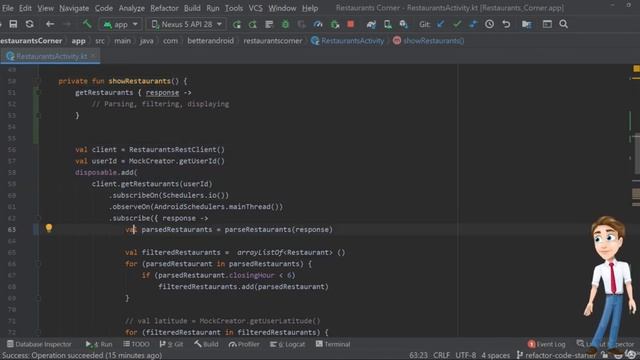
Task: Open the Nexus 5 API 28 device dropdown
Action: [187, 24]
